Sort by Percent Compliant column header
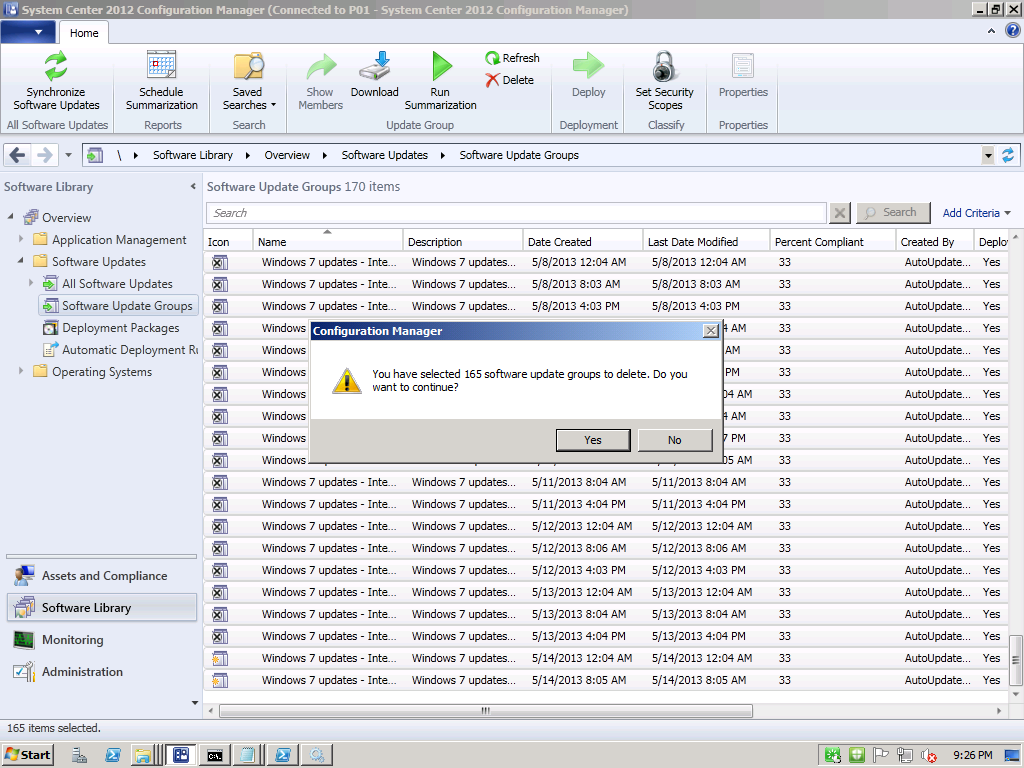Viewport: 1024px width, 768px height. point(832,242)
